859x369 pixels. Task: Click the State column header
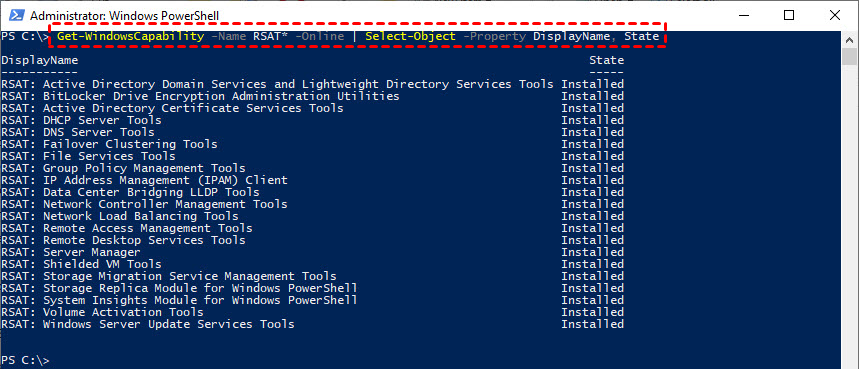606,60
